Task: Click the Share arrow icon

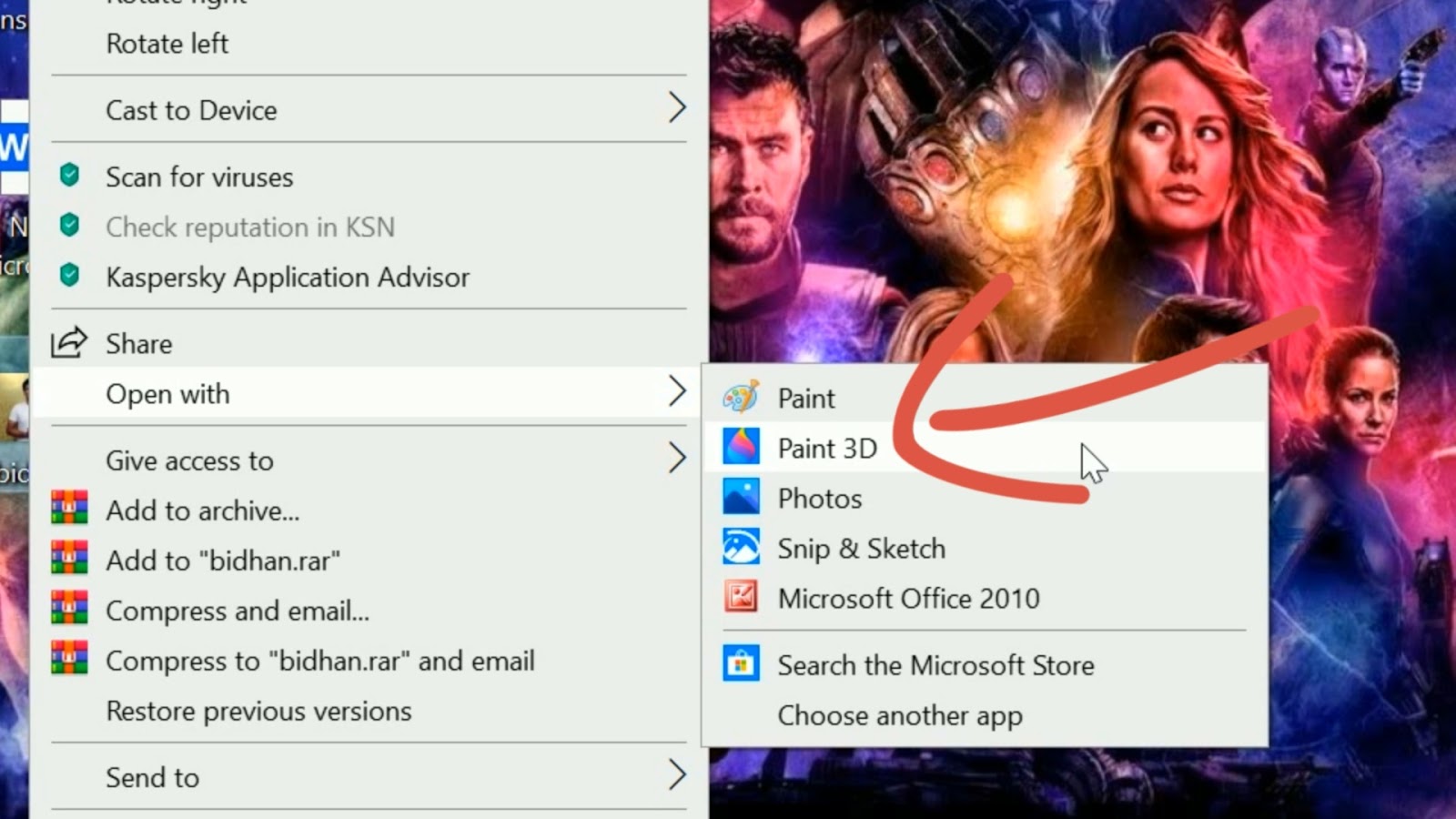Action: coord(69,342)
